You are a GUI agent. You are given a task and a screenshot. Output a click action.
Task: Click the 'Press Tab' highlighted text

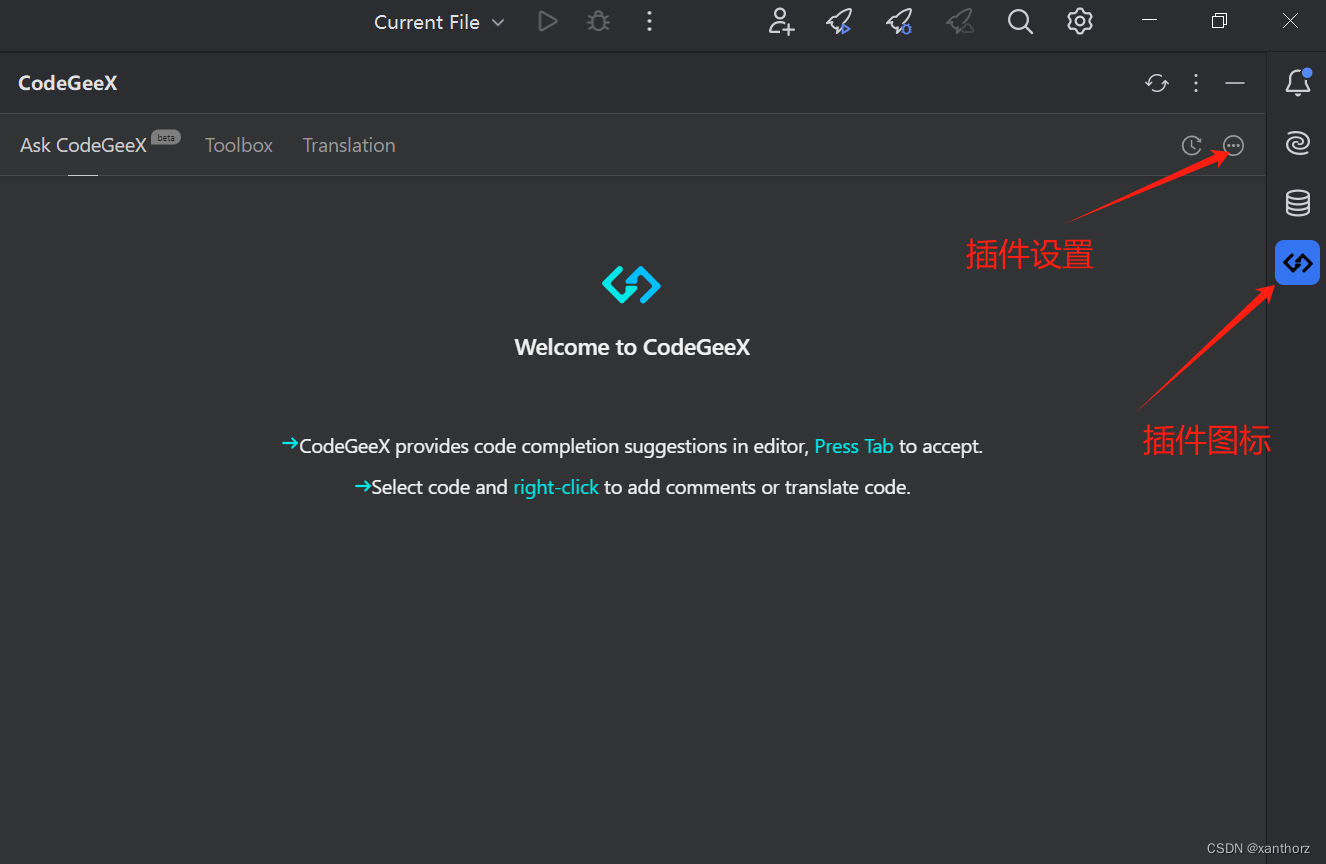click(x=854, y=446)
